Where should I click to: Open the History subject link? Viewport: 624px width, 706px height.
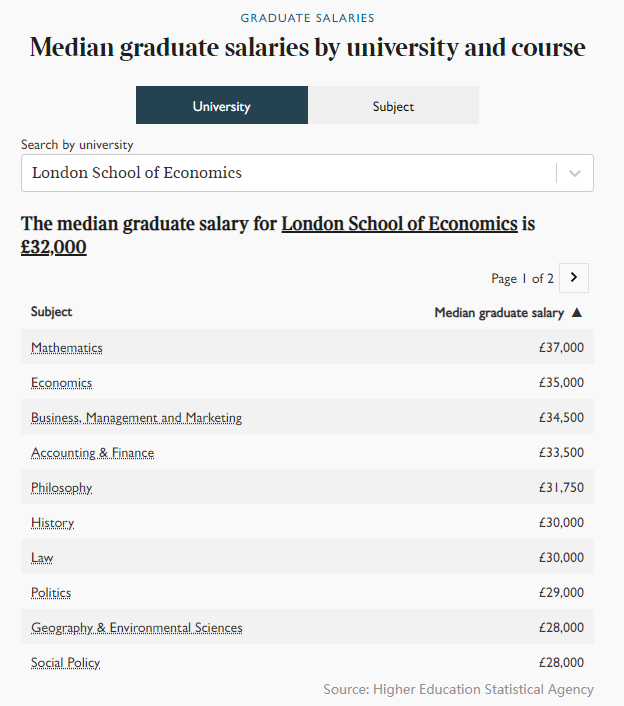coord(53,523)
